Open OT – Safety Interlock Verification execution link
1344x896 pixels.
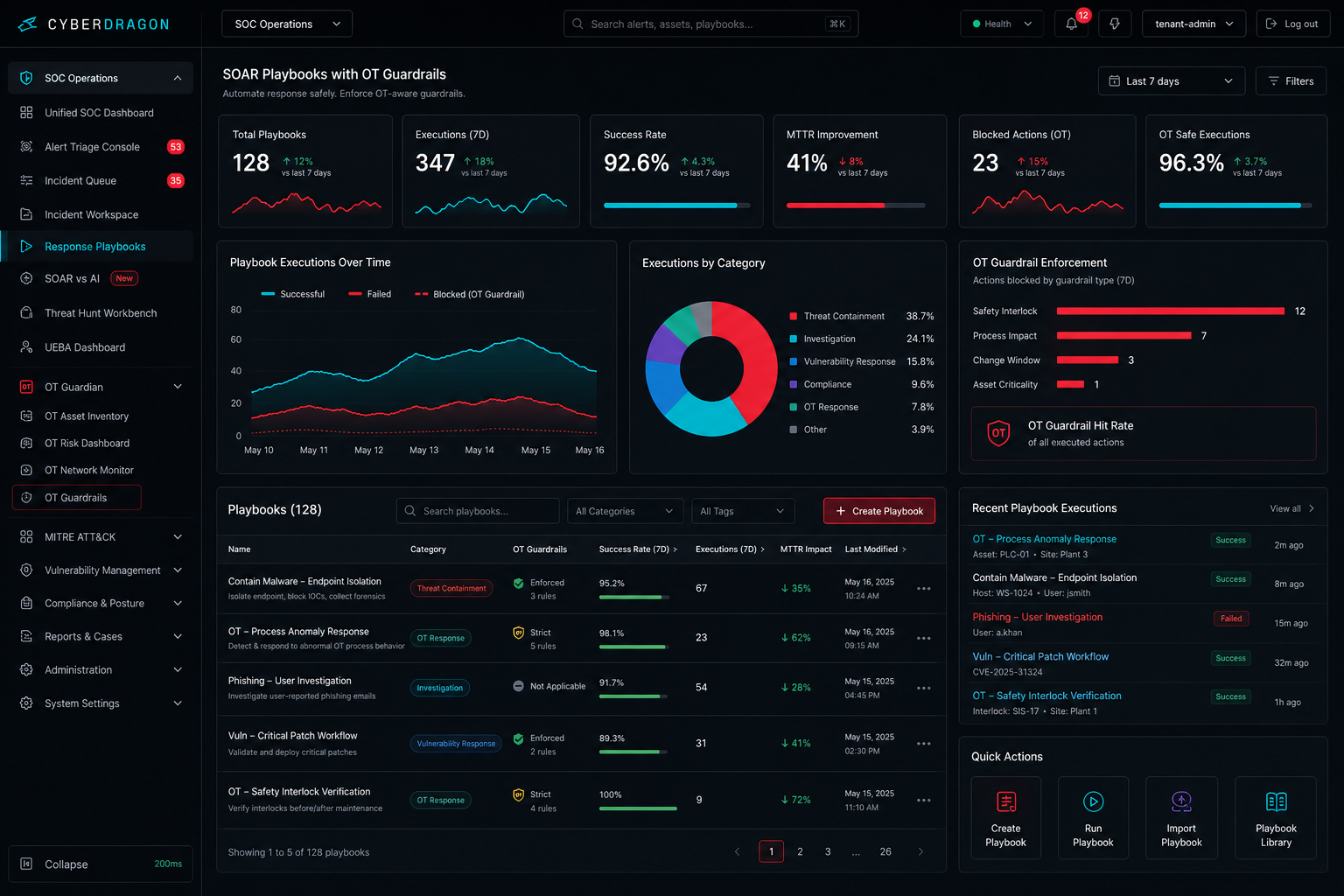(x=1046, y=696)
